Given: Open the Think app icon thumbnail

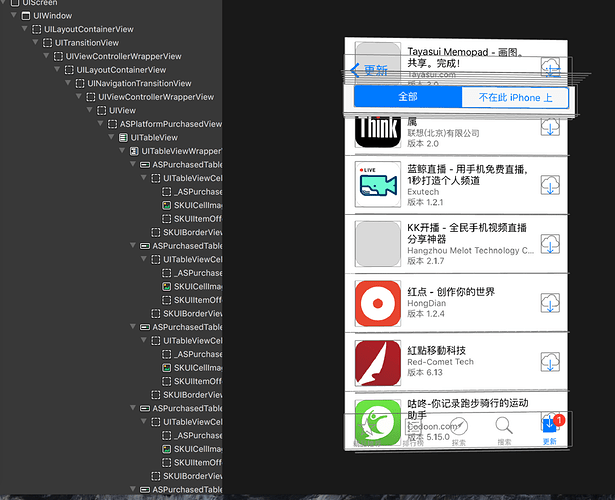Looking at the screenshot, I should pyautogui.click(x=378, y=131).
